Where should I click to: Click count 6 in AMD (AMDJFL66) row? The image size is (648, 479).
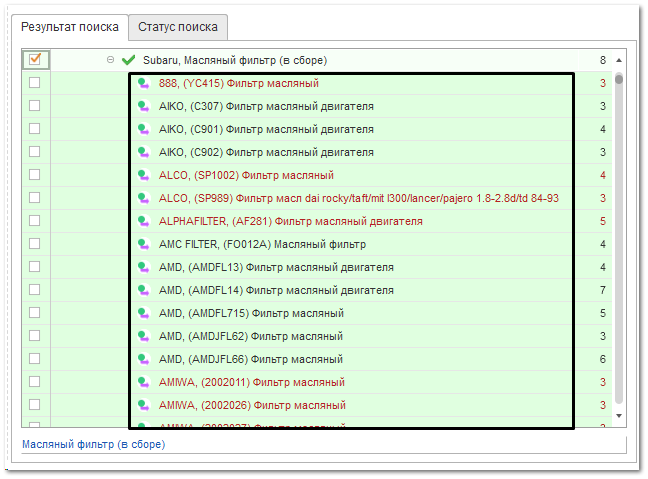603,359
